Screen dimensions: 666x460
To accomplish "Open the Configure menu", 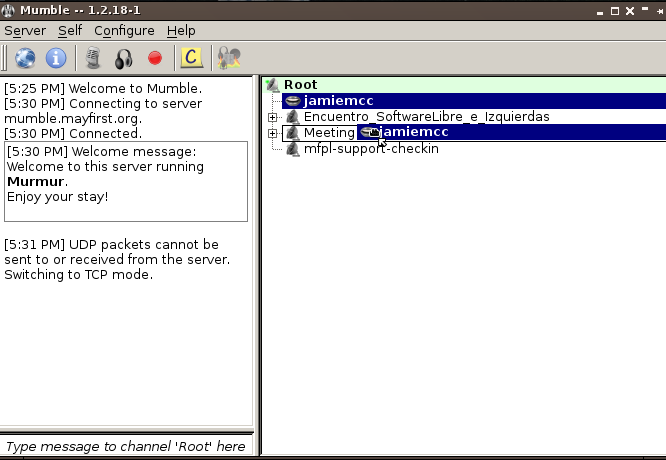I will point(124,31).
